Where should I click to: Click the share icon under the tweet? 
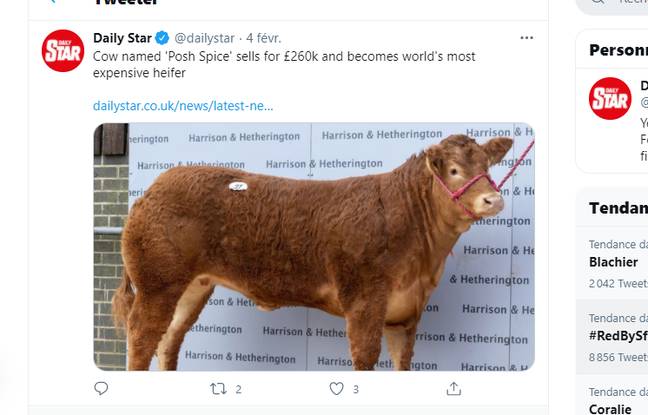[453, 388]
